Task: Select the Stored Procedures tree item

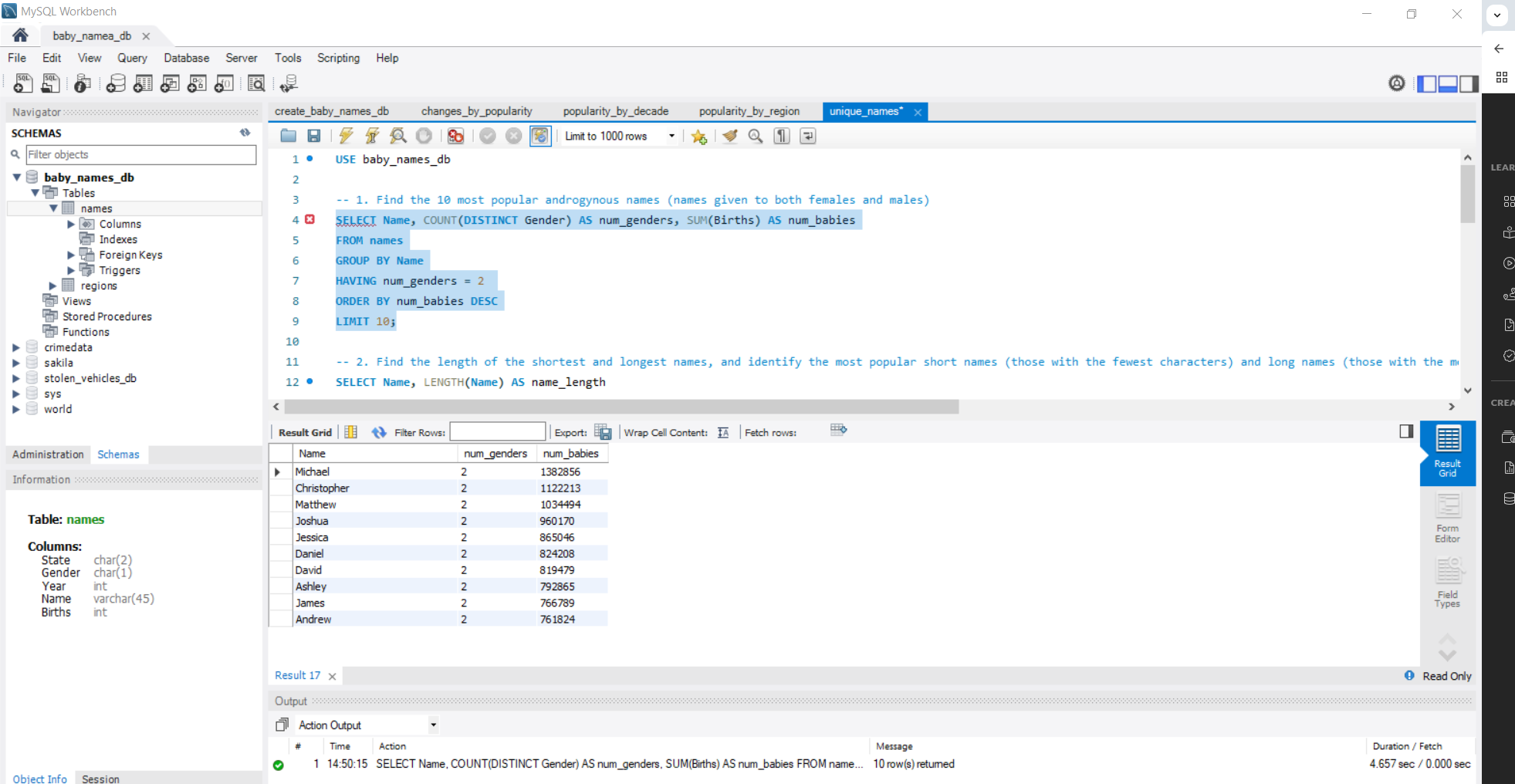Action: click(107, 316)
